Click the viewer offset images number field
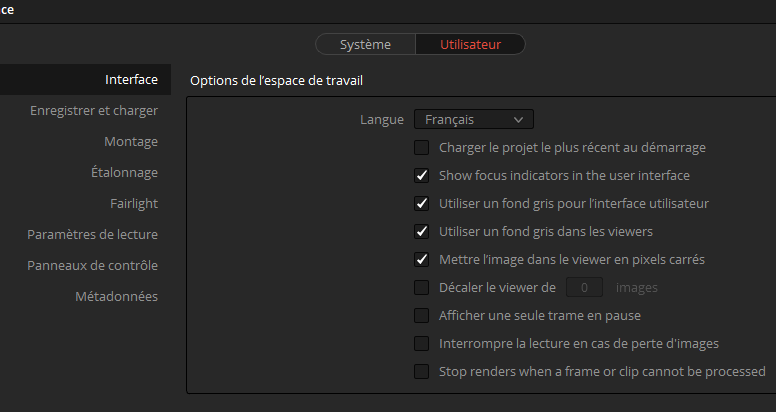776x412 pixels. pos(585,288)
